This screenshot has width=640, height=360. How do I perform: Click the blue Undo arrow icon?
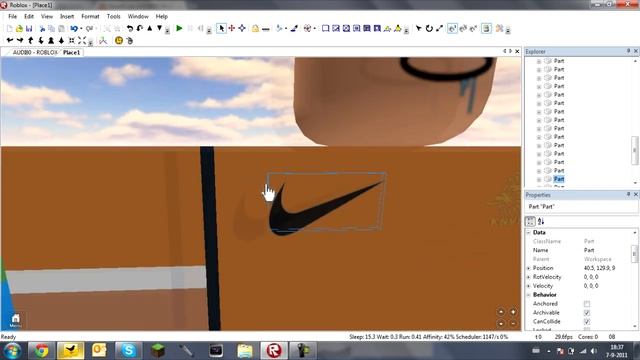coord(74,29)
